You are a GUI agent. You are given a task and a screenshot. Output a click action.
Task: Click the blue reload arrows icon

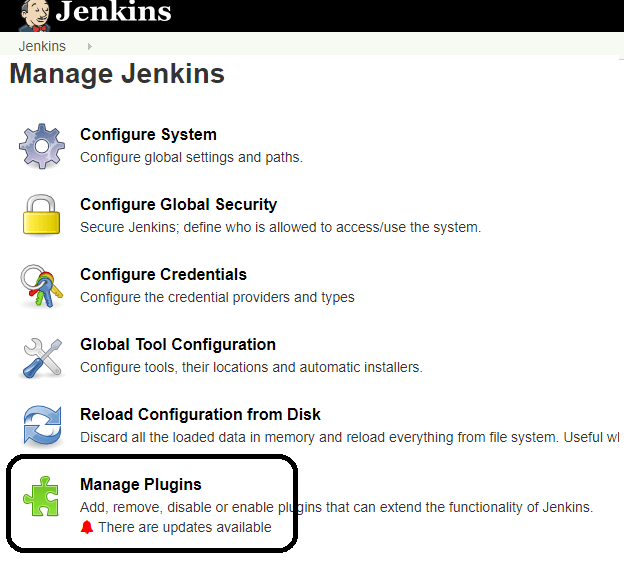[42, 426]
